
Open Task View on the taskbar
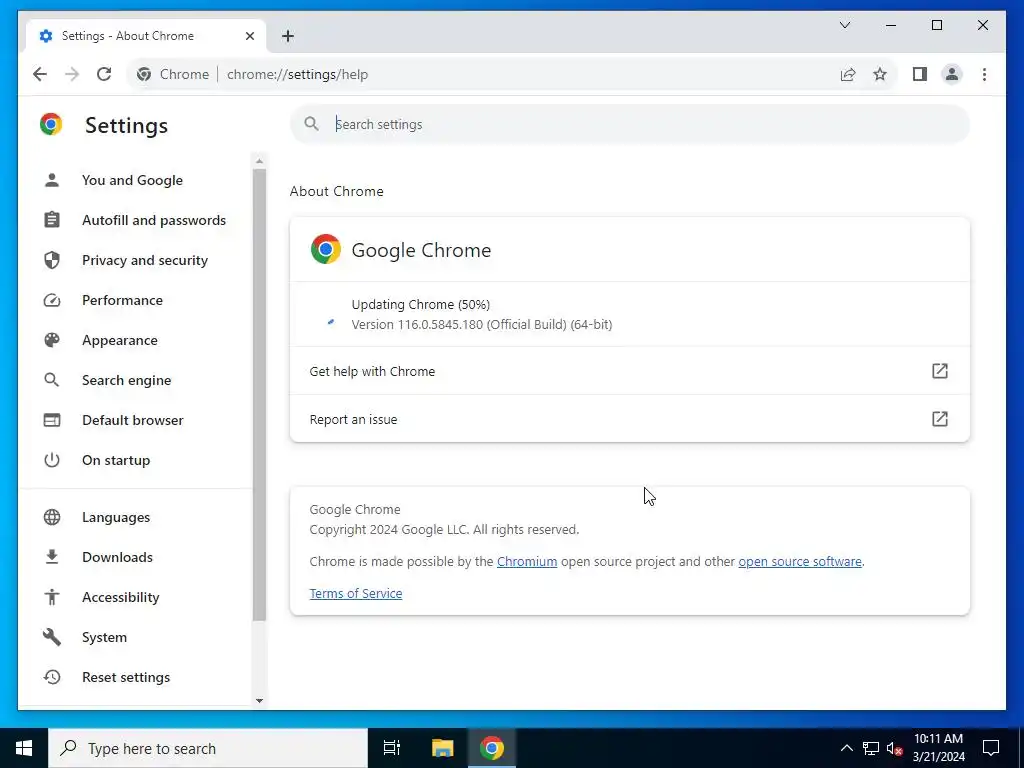tap(392, 748)
